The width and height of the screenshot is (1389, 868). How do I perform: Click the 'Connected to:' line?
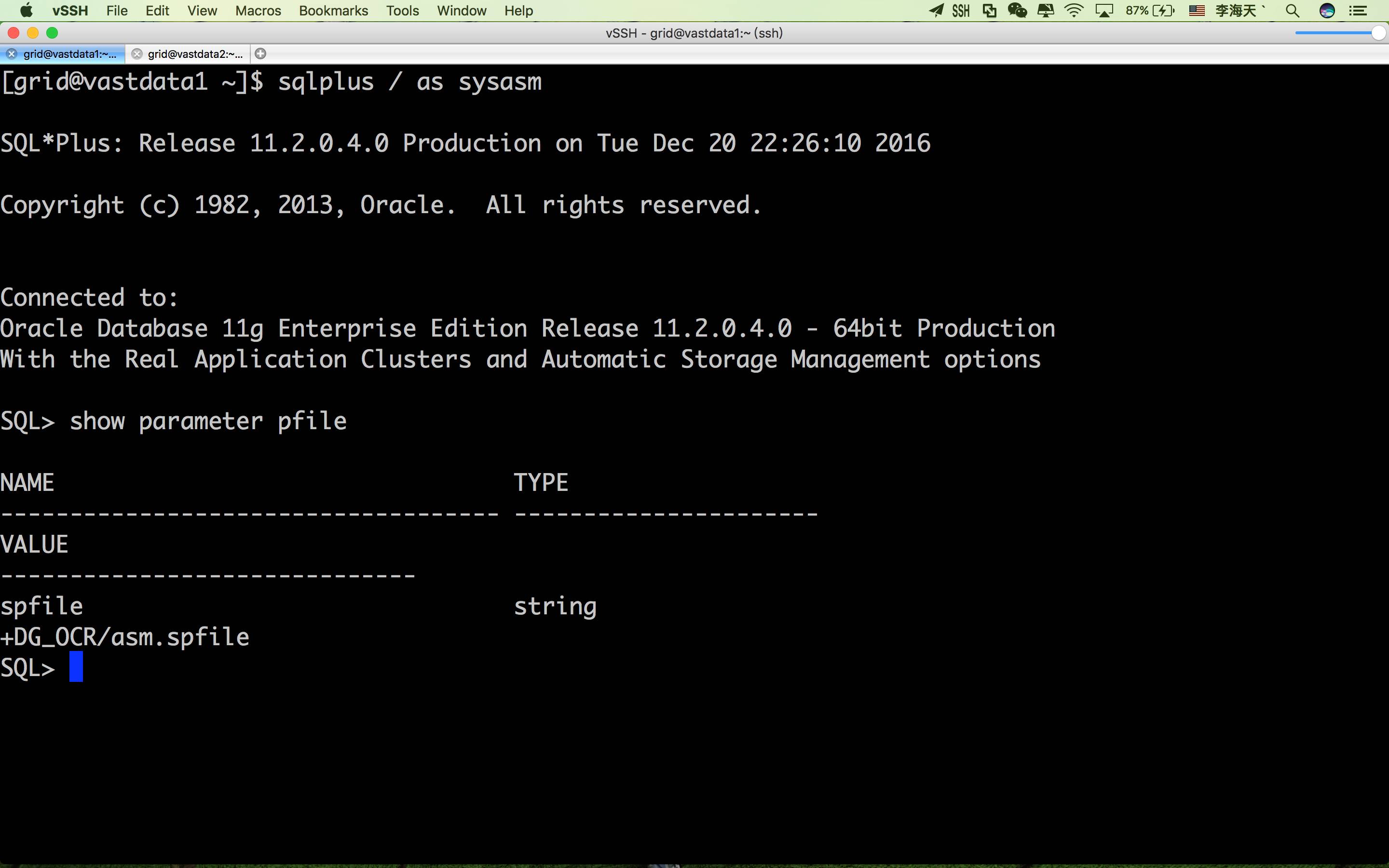[89, 298]
